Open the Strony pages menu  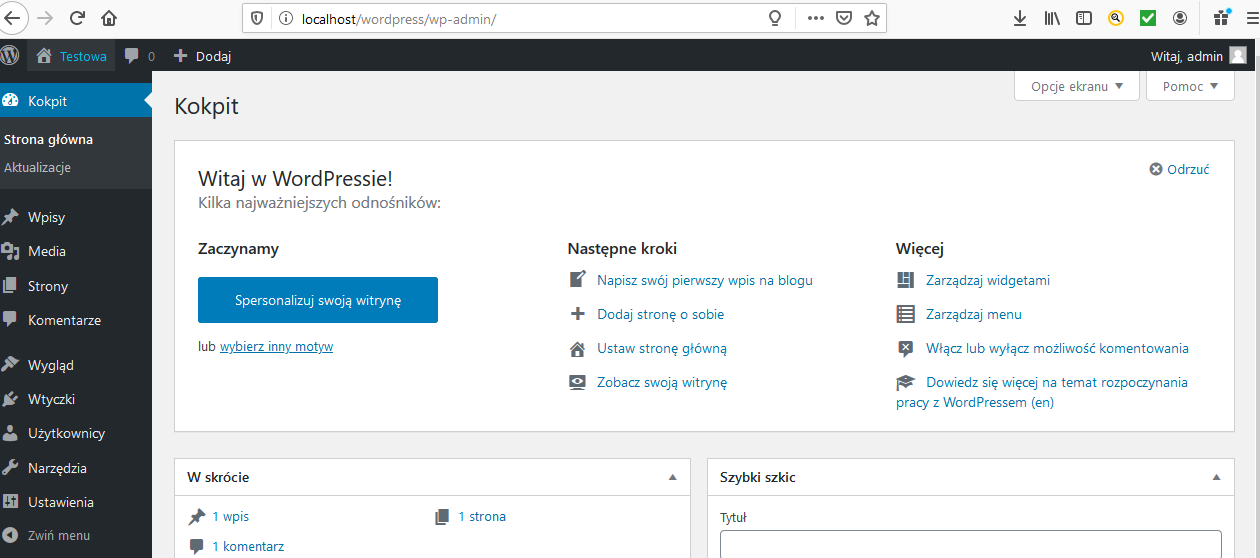tap(76, 286)
